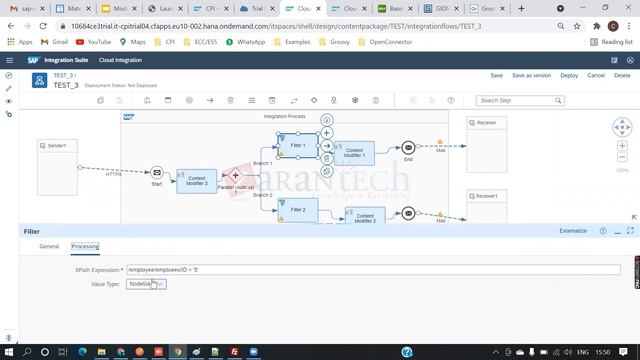640x360 pixels.
Task: Select the Content Modifier 1 step
Action: point(354,153)
